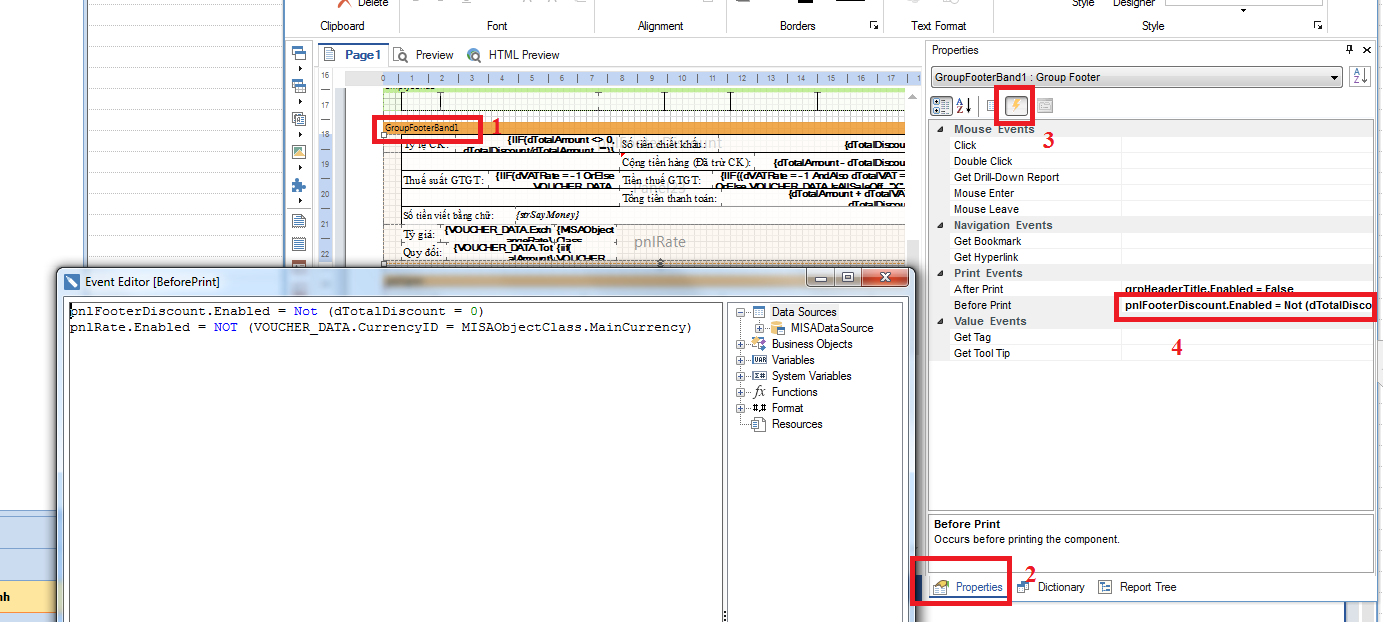The height and width of the screenshot is (622, 1383).
Task: Select the pnlRate panel on report canvas
Action: pos(660,242)
